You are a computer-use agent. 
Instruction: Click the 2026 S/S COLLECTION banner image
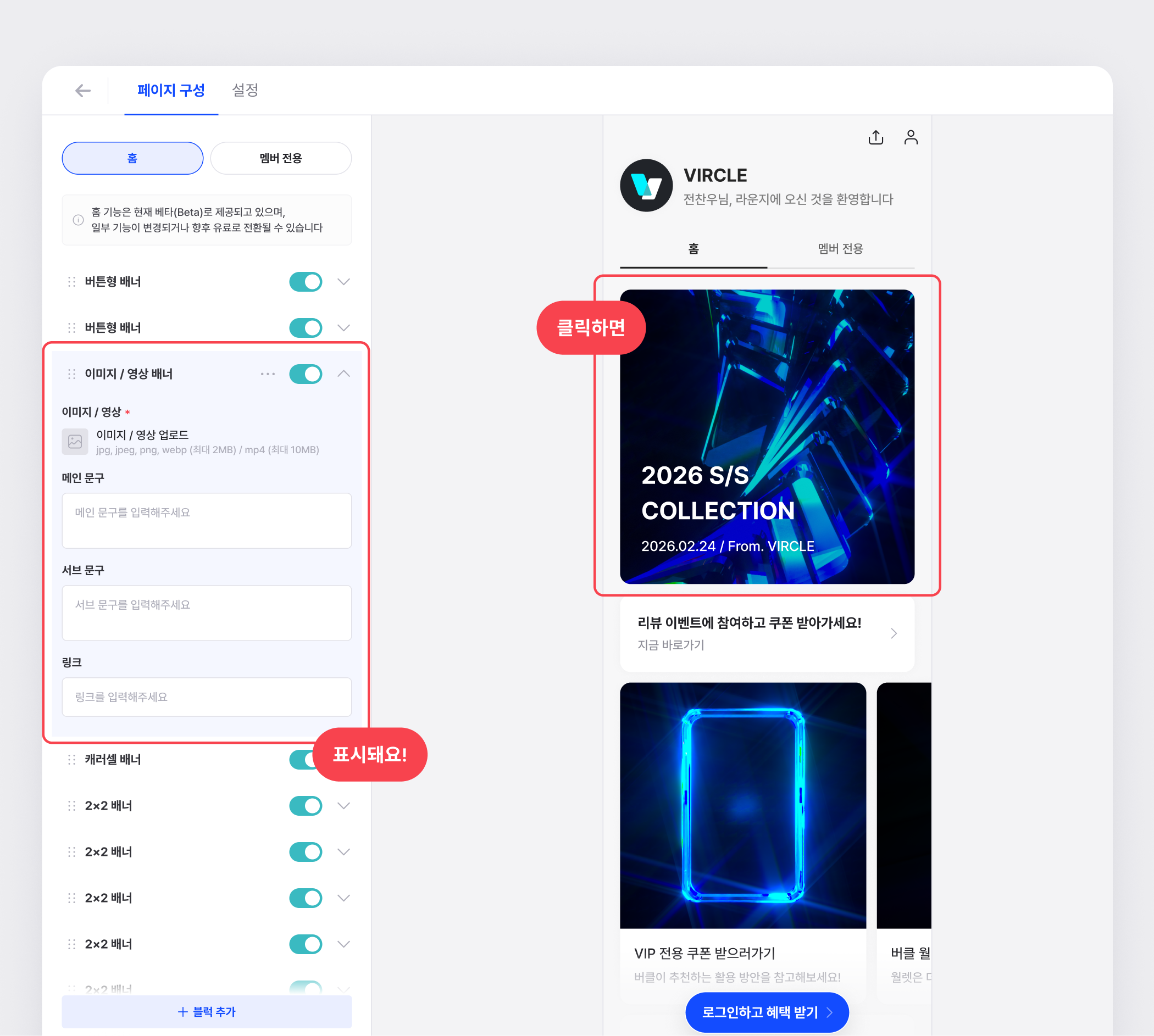(x=766, y=437)
